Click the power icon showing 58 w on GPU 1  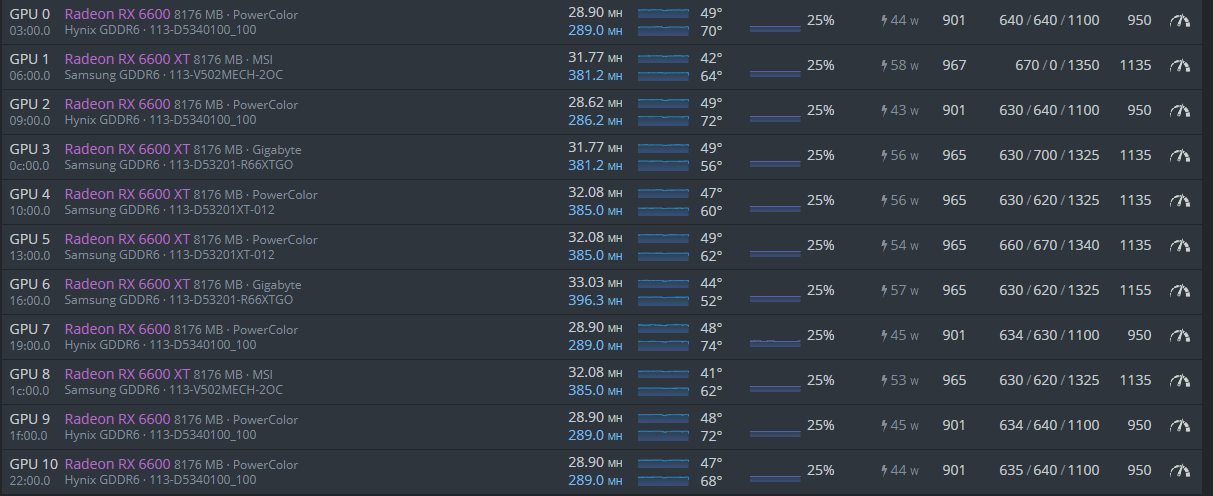coord(884,65)
